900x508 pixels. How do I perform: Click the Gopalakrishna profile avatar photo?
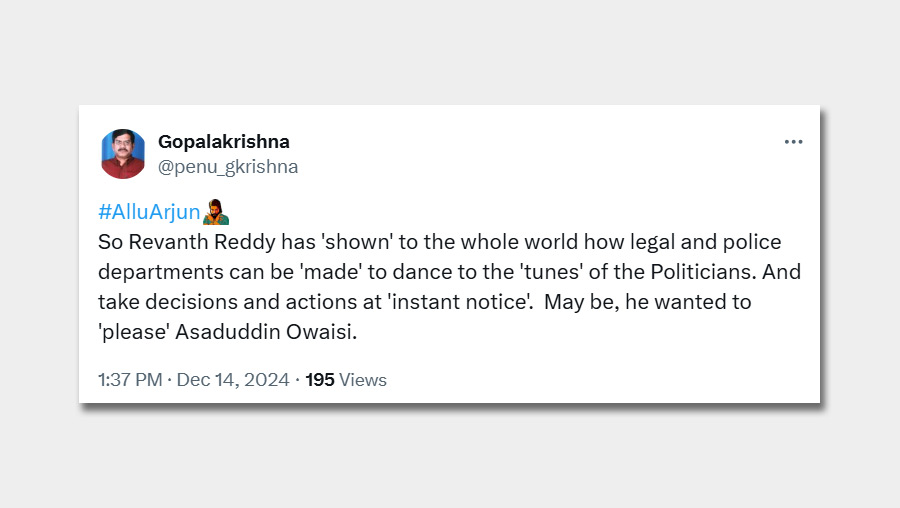123,154
